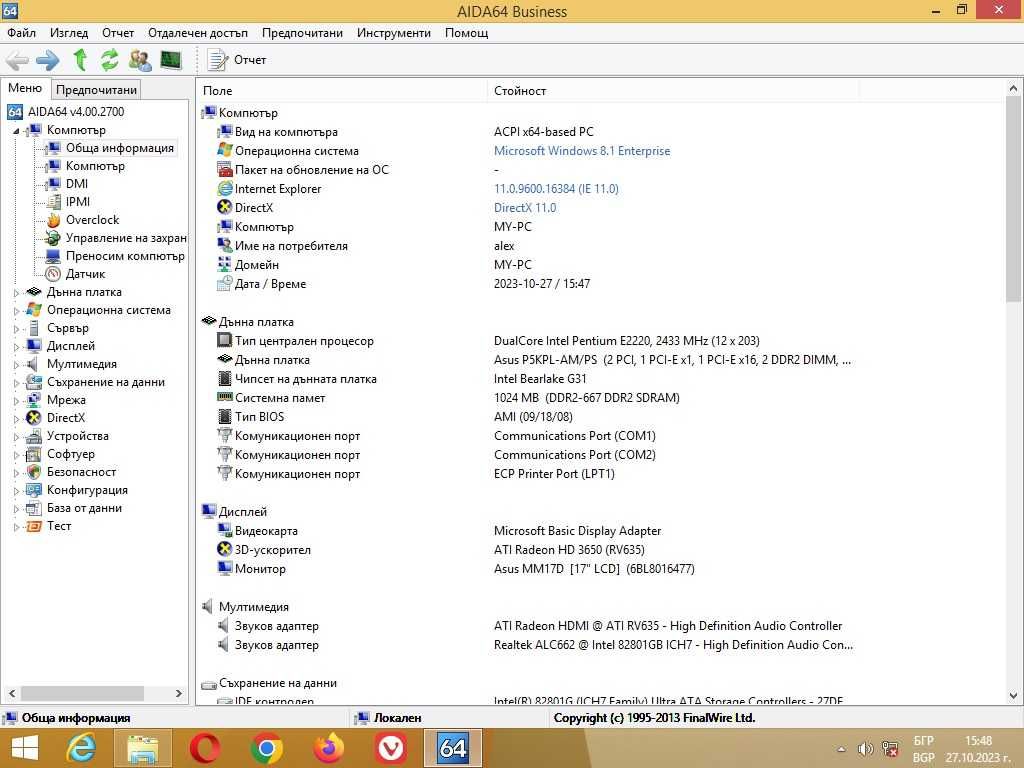This screenshot has height=768, width=1024.
Task: Open the users management toolbar icon
Action: (140, 60)
